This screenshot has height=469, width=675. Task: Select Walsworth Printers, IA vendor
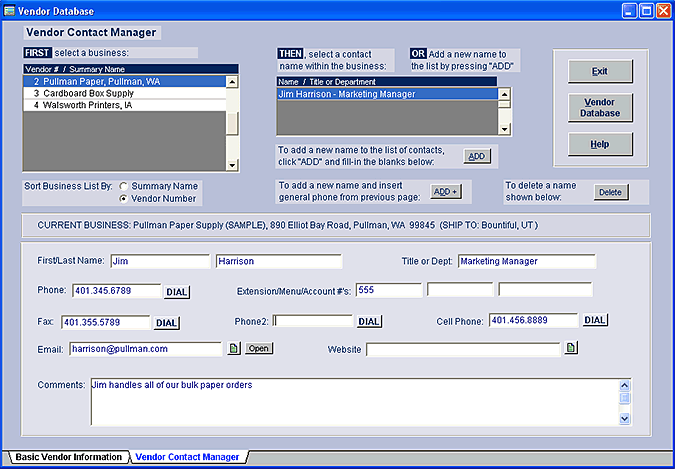coord(124,105)
